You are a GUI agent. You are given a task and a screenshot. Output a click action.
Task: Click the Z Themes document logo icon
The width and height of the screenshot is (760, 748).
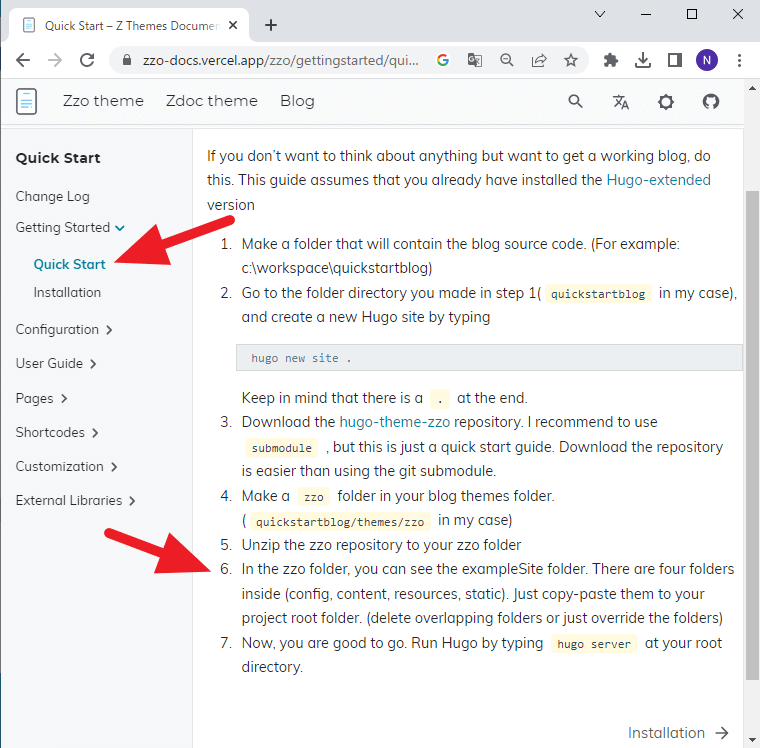27,101
